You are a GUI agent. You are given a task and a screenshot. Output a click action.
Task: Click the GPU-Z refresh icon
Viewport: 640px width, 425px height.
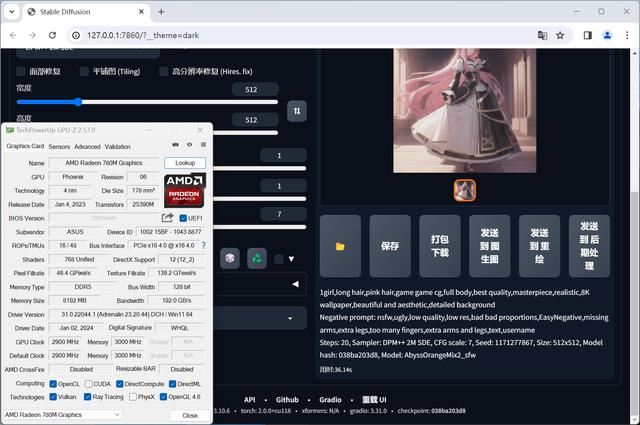pyautogui.click(x=189, y=145)
